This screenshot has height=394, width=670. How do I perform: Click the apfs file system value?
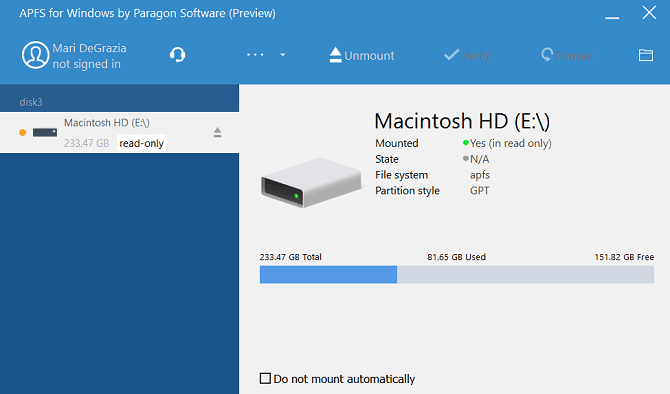(x=480, y=175)
